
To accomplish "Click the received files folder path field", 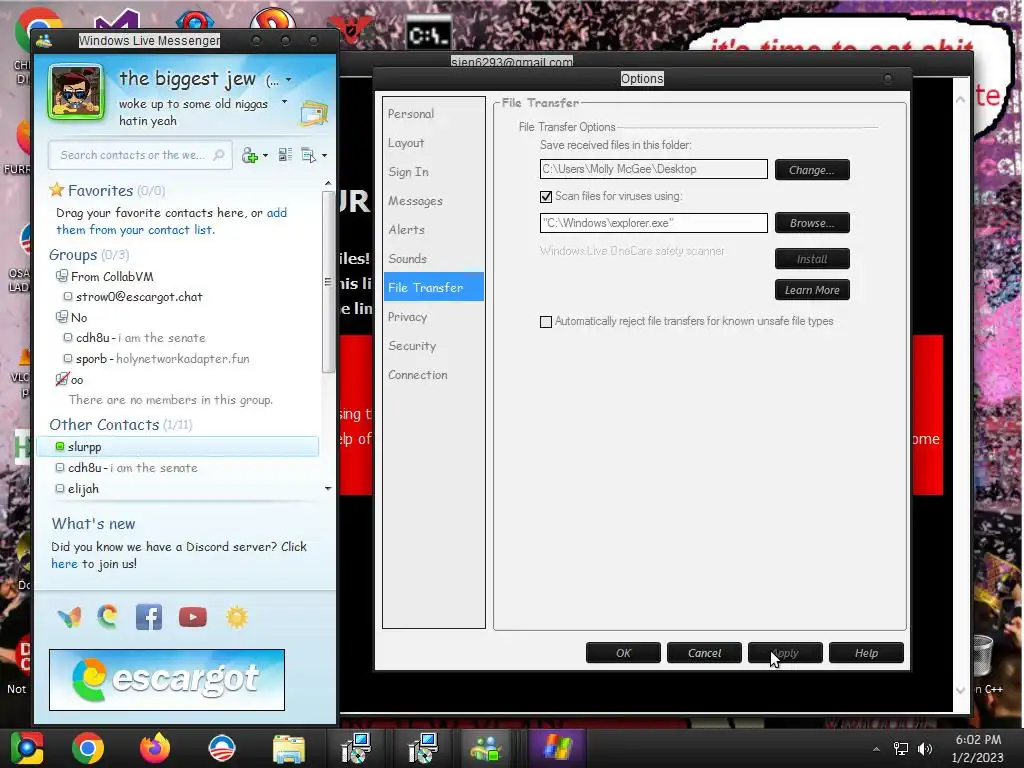I will (x=654, y=169).
